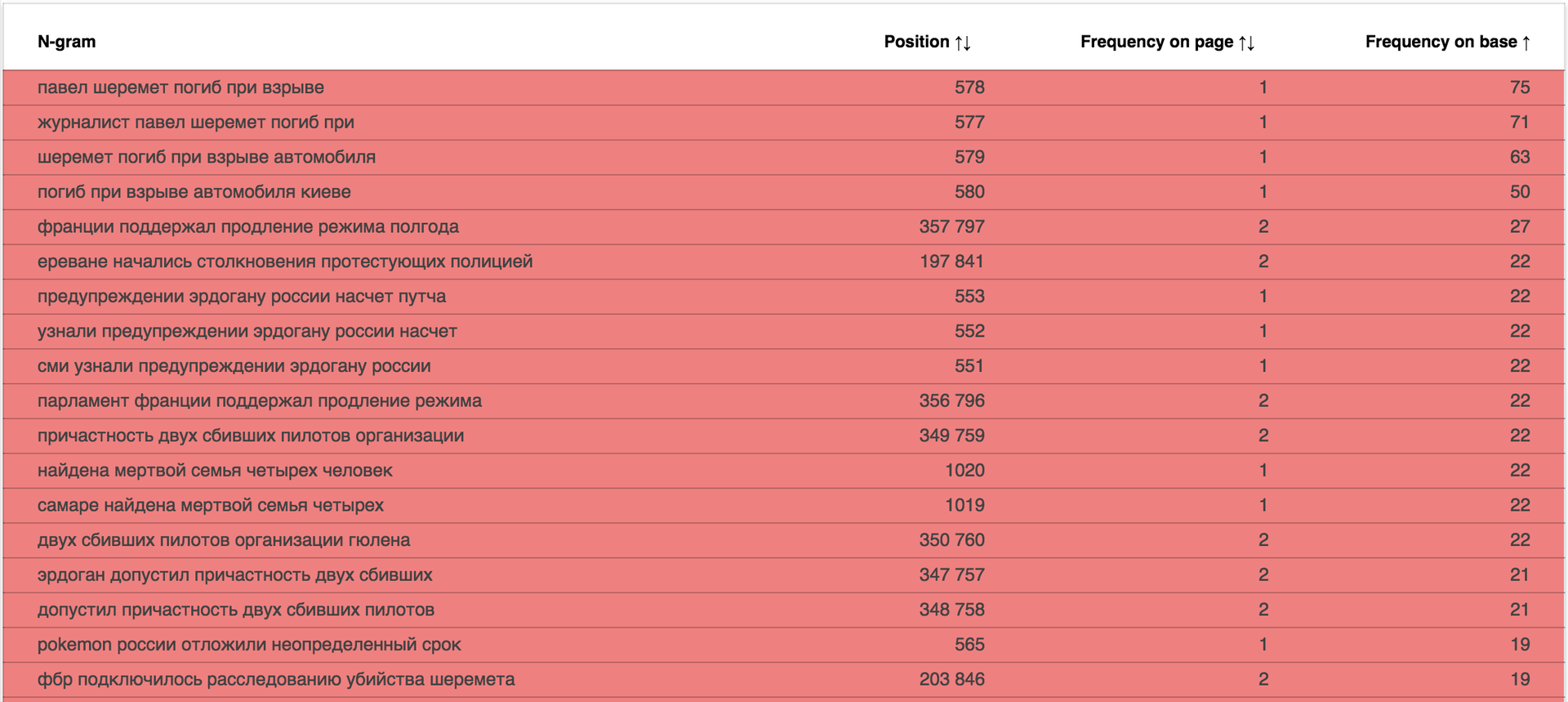The width and height of the screenshot is (1568, 702).
Task: Select row 'журналист павел шеремет погиб при'
Action: pos(195,123)
